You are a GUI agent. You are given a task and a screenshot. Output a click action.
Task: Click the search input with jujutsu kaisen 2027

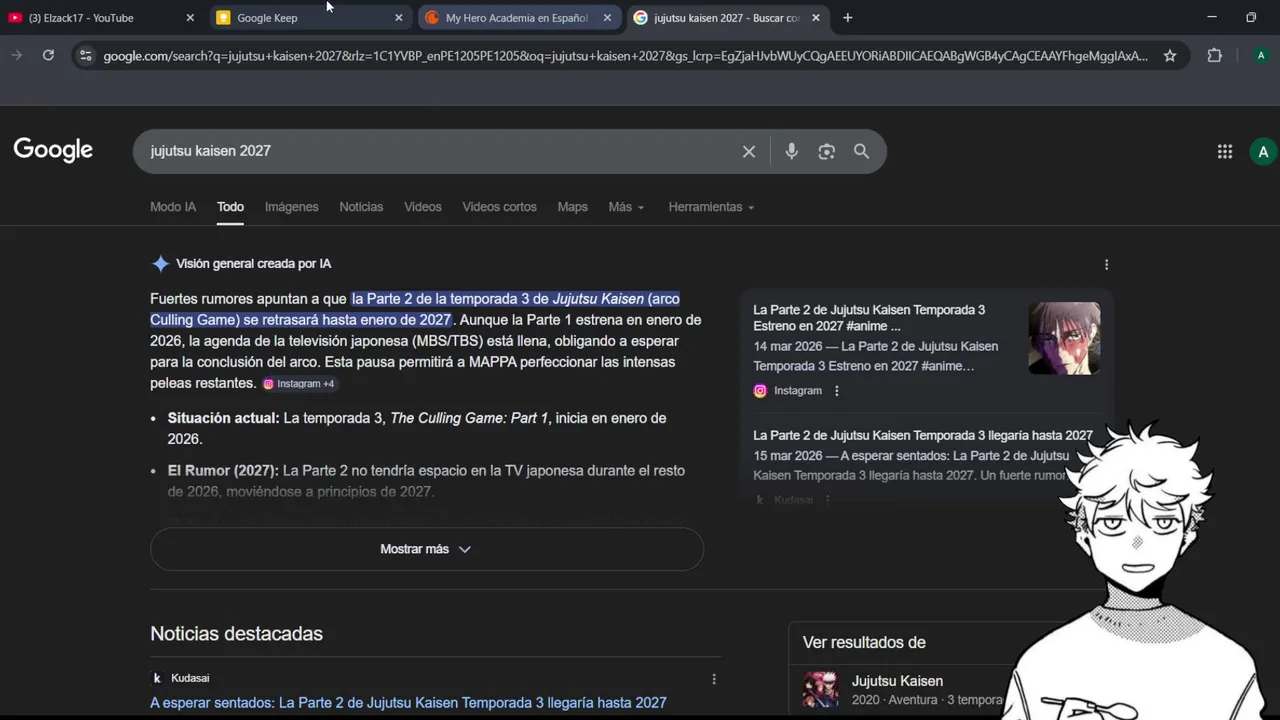[x=440, y=151]
